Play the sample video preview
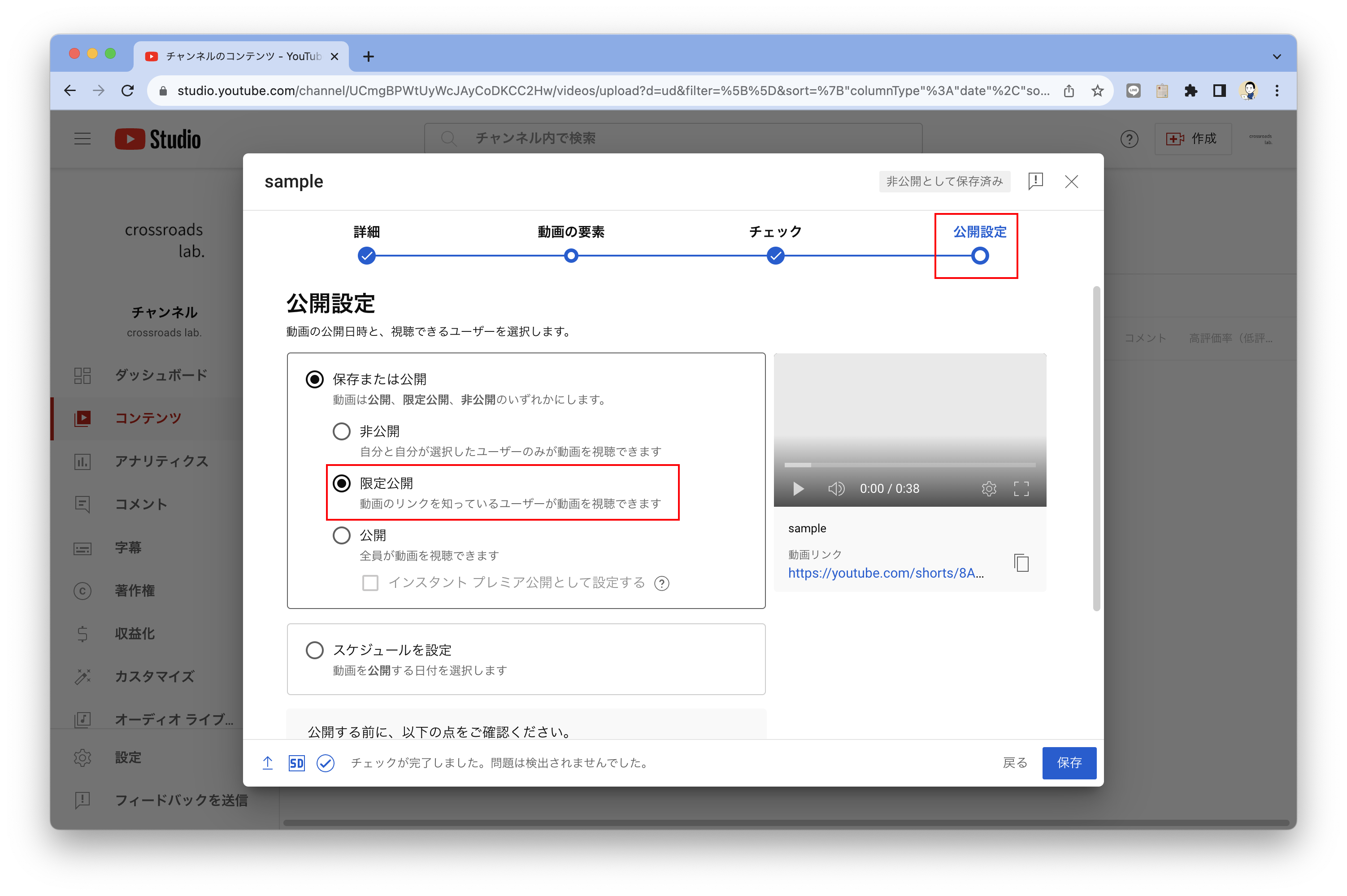 798,488
